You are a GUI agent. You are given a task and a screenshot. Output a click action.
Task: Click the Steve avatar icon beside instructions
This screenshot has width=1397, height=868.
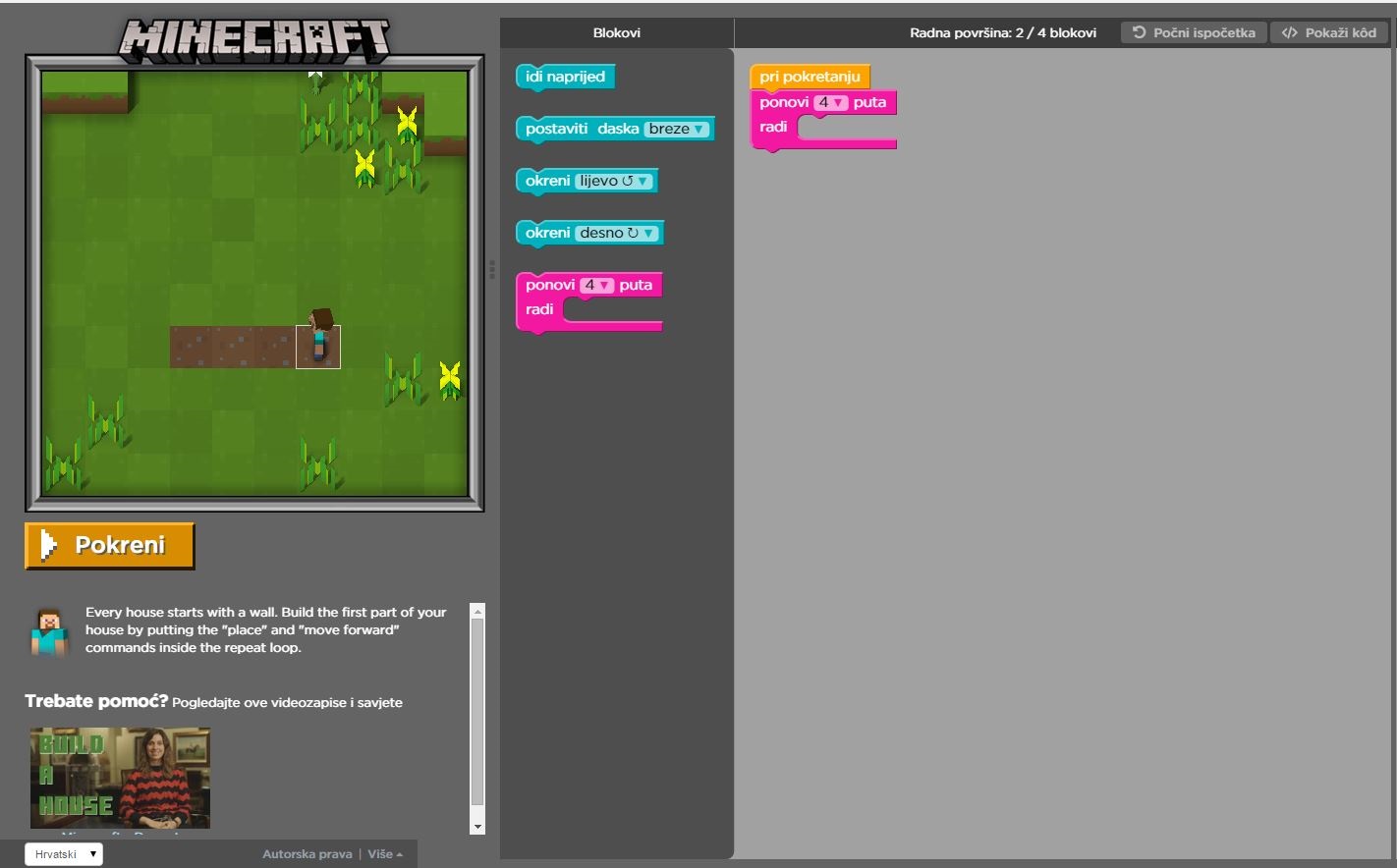(x=49, y=632)
